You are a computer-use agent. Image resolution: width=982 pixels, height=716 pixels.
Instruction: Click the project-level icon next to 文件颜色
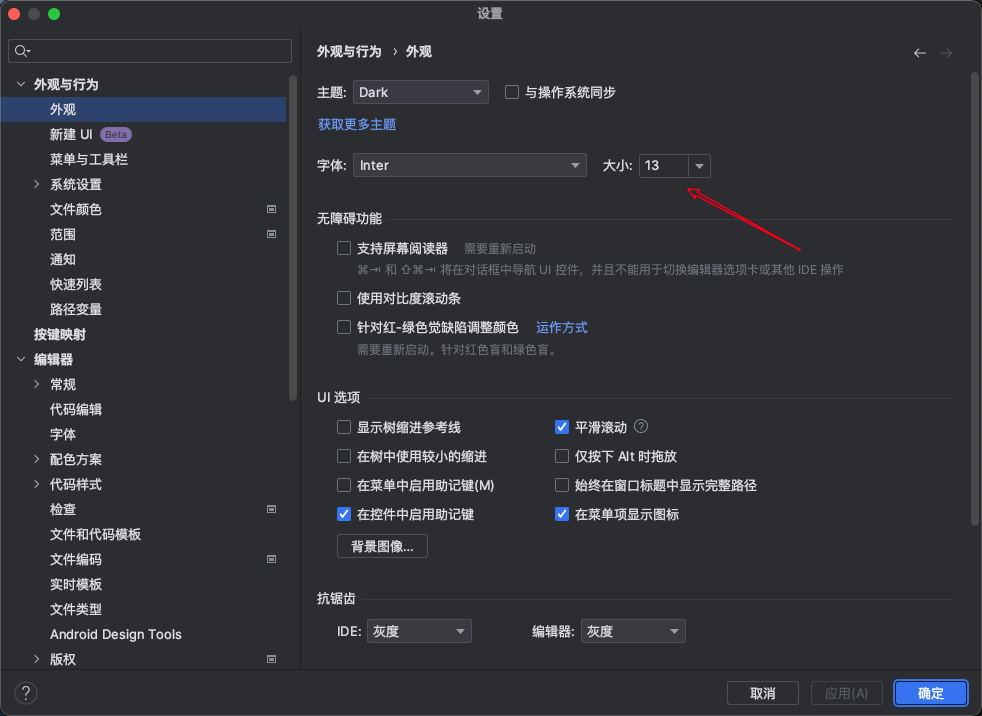[x=271, y=209]
